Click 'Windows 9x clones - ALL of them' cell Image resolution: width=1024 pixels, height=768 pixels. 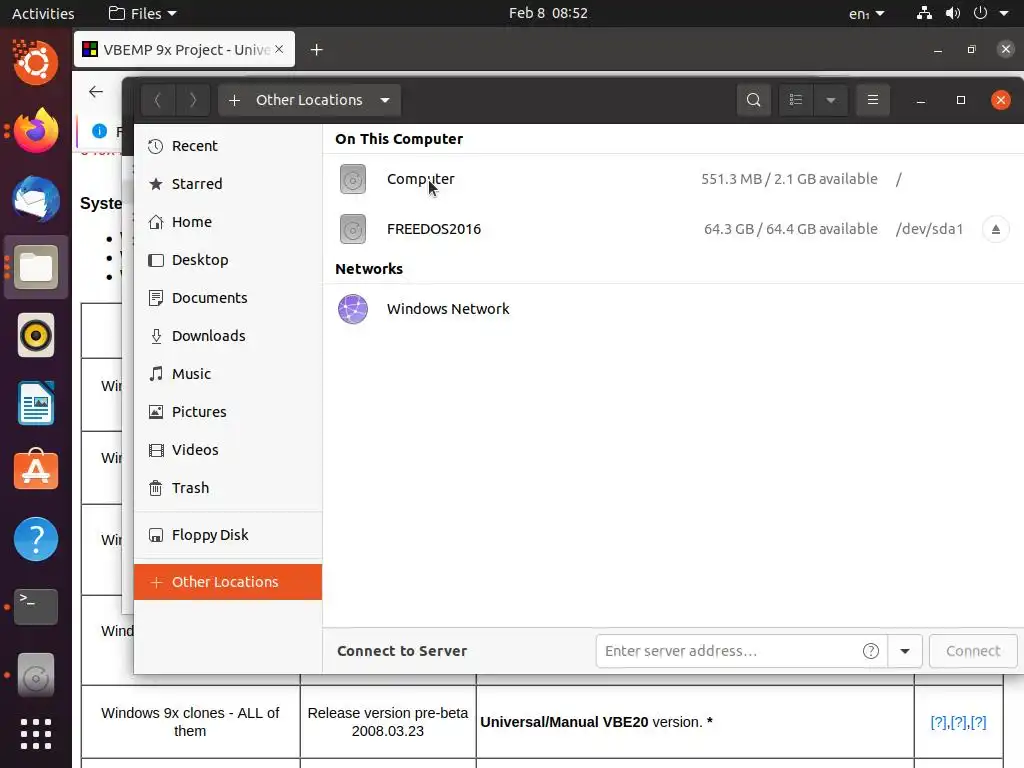coord(190,722)
